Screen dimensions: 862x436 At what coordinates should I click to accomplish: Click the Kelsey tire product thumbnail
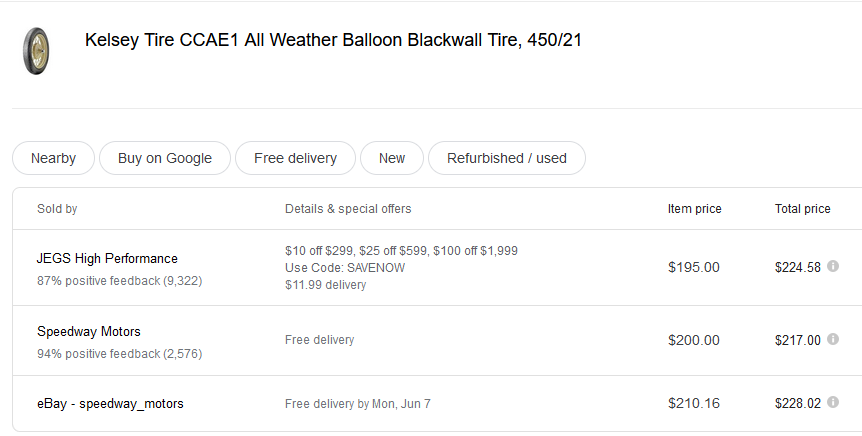point(37,50)
